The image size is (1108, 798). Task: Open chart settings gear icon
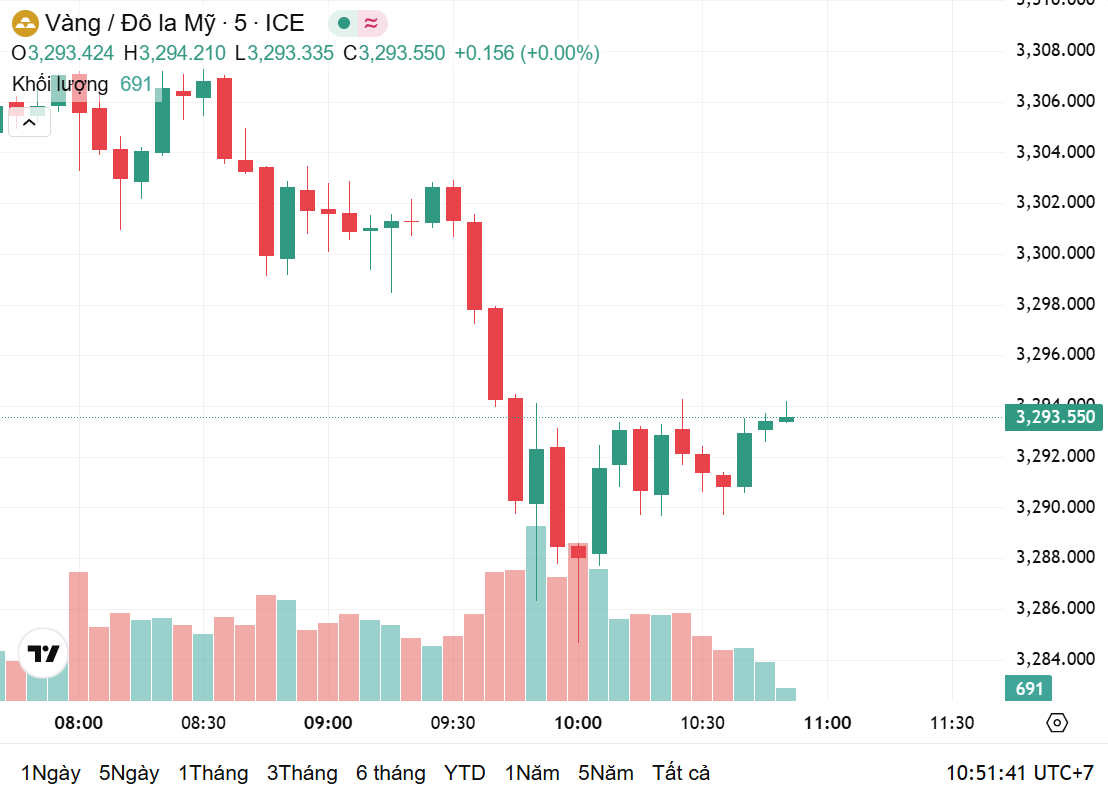[1057, 723]
